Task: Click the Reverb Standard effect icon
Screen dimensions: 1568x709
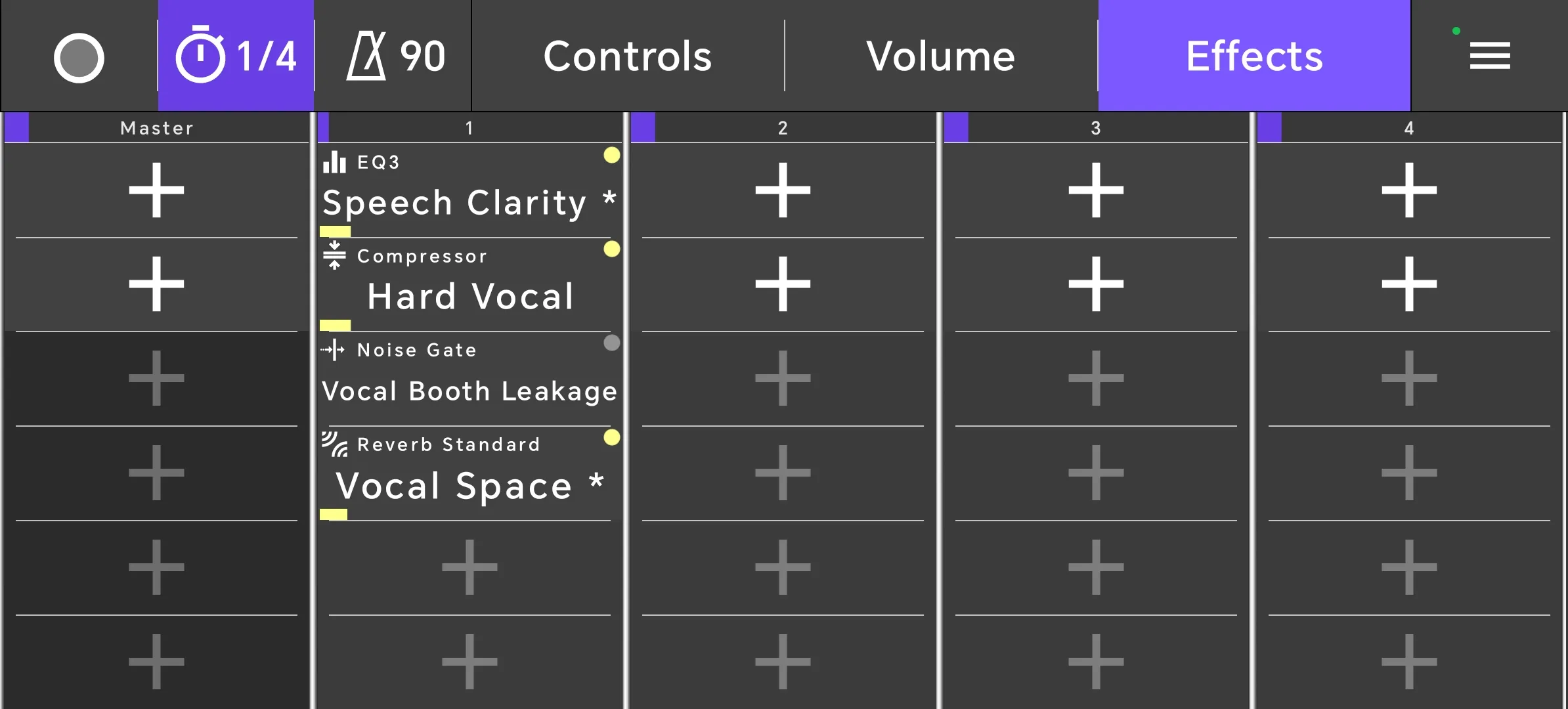Action: point(334,444)
